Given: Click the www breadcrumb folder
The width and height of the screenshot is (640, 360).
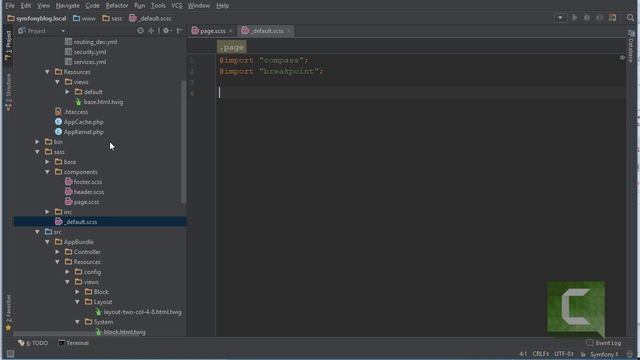Looking at the screenshot, I should pos(84,18).
